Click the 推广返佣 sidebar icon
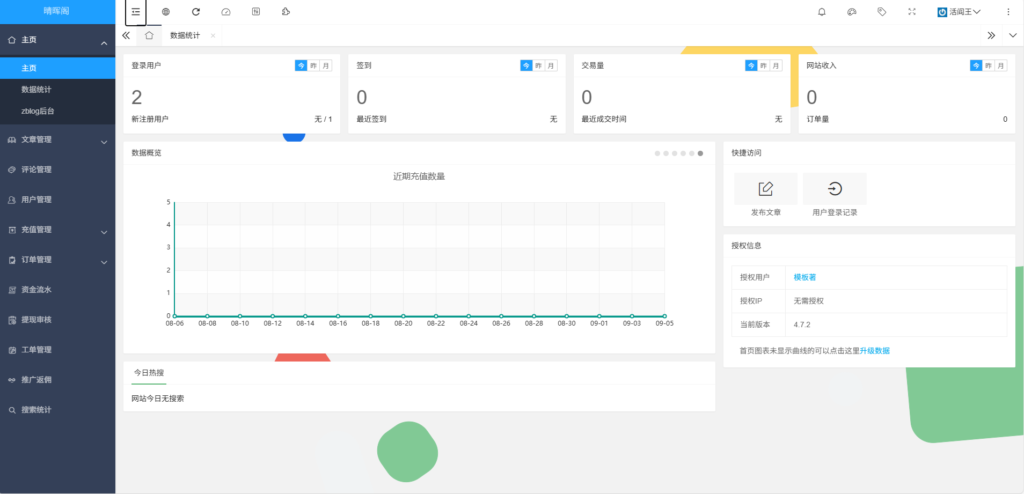The width and height of the screenshot is (1024, 494). click(x=11, y=380)
